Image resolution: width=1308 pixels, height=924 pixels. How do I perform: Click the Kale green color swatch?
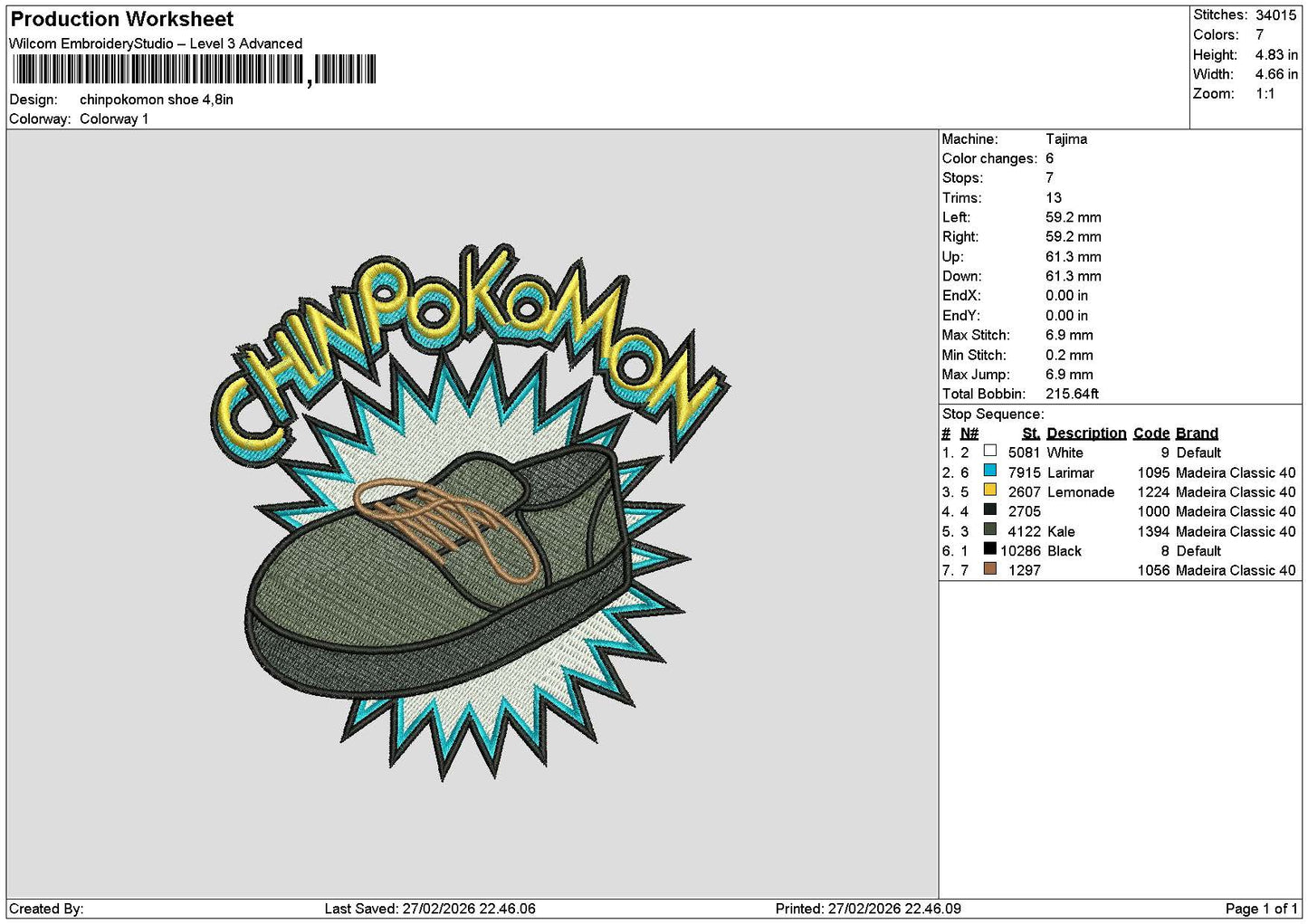pyautogui.click(x=989, y=530)
